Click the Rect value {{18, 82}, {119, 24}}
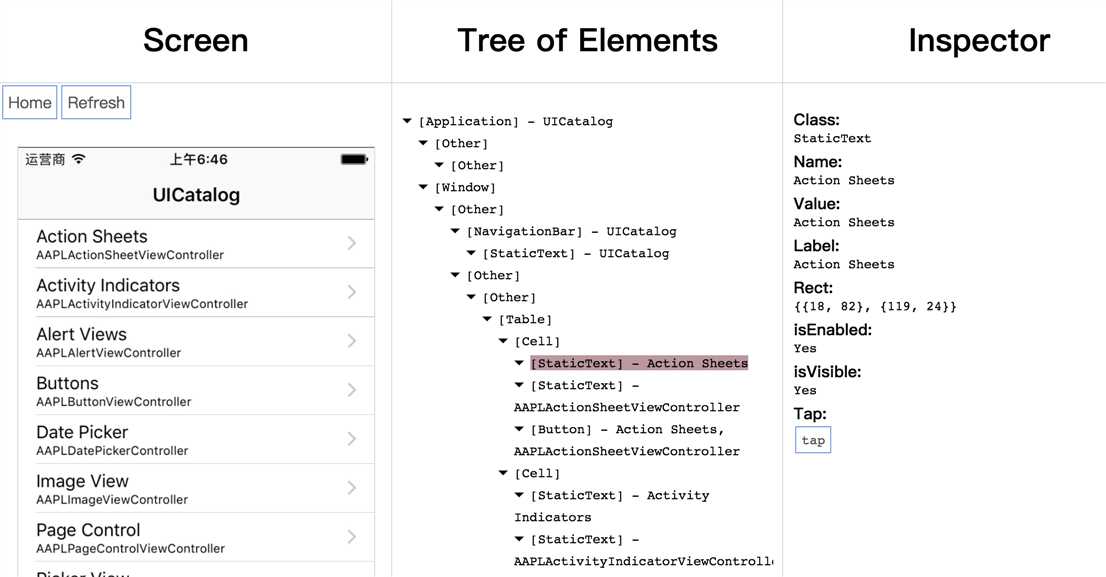The image size is (1106, 577). tap(875, 307)
